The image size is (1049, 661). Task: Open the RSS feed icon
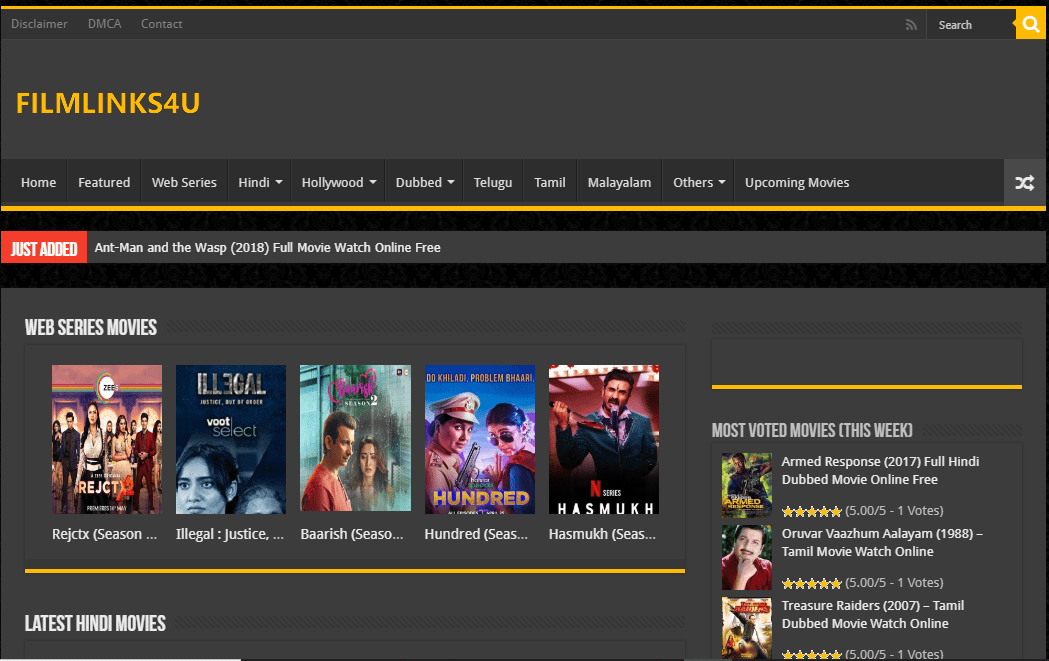point(911,25)
